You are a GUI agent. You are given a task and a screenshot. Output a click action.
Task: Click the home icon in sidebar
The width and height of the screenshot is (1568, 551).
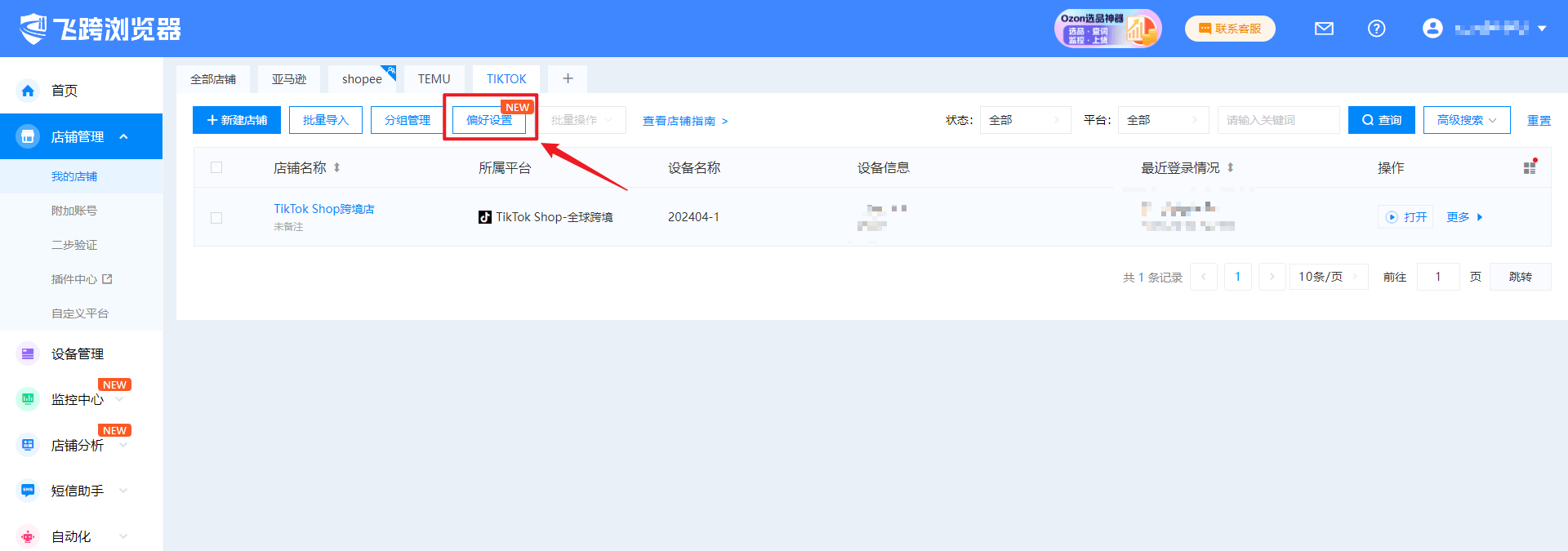[x=28, y=91]
